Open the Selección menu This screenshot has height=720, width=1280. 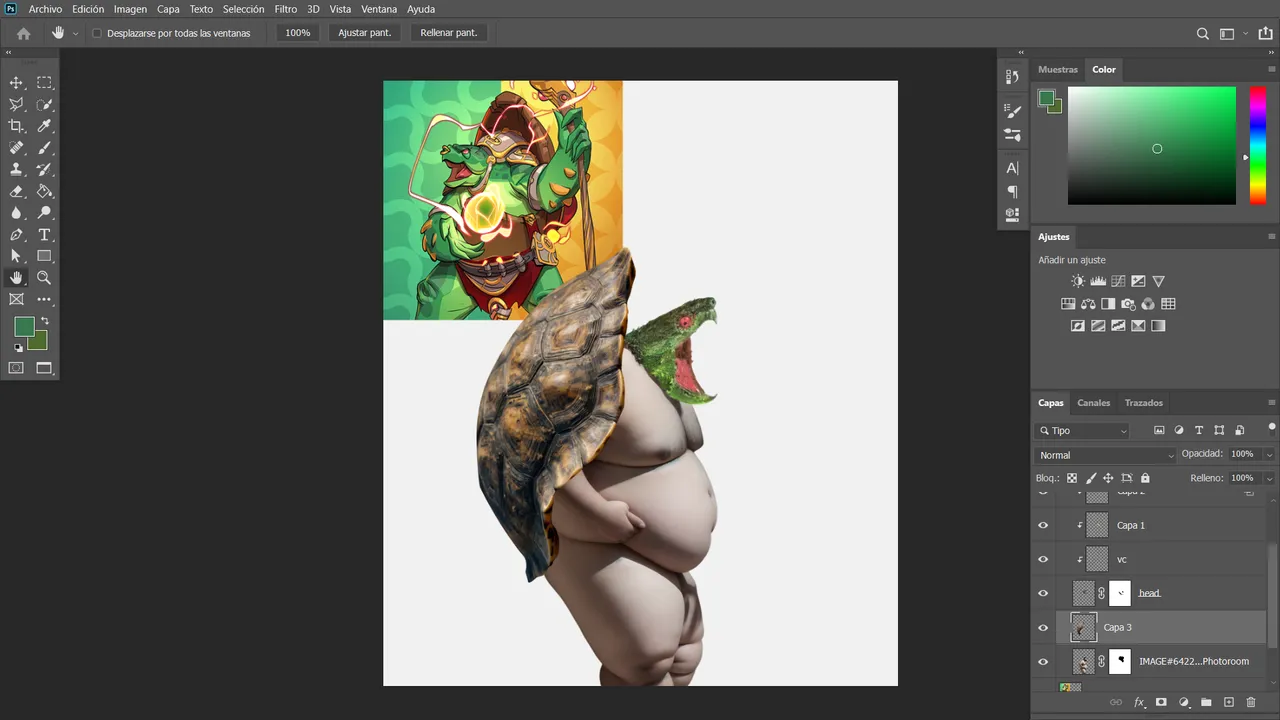(243, 9)
